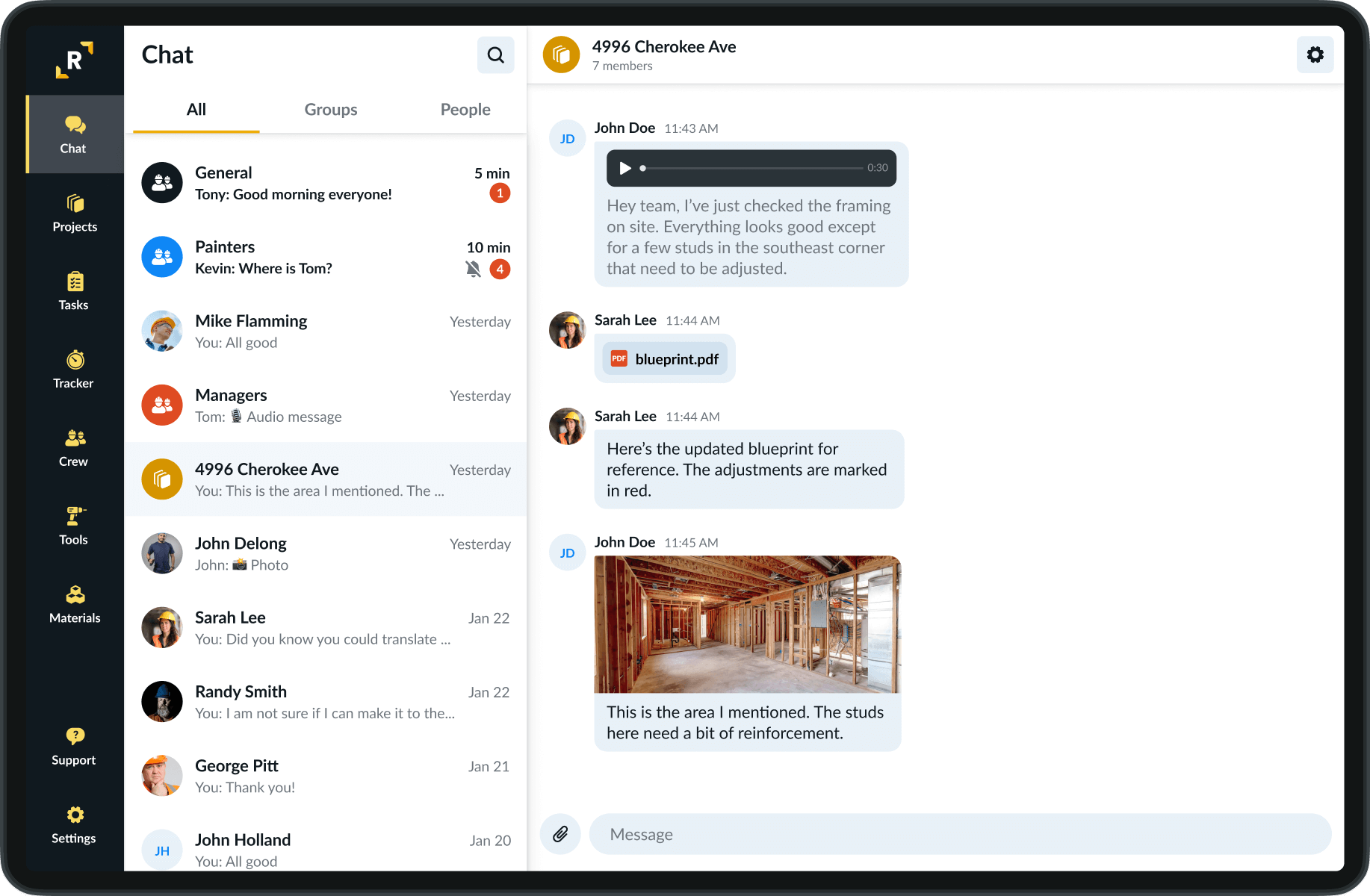Select the 4996 Cherokee Ave conversation
This screenshot has width=1370, height=896.
(x=326, y=479)
